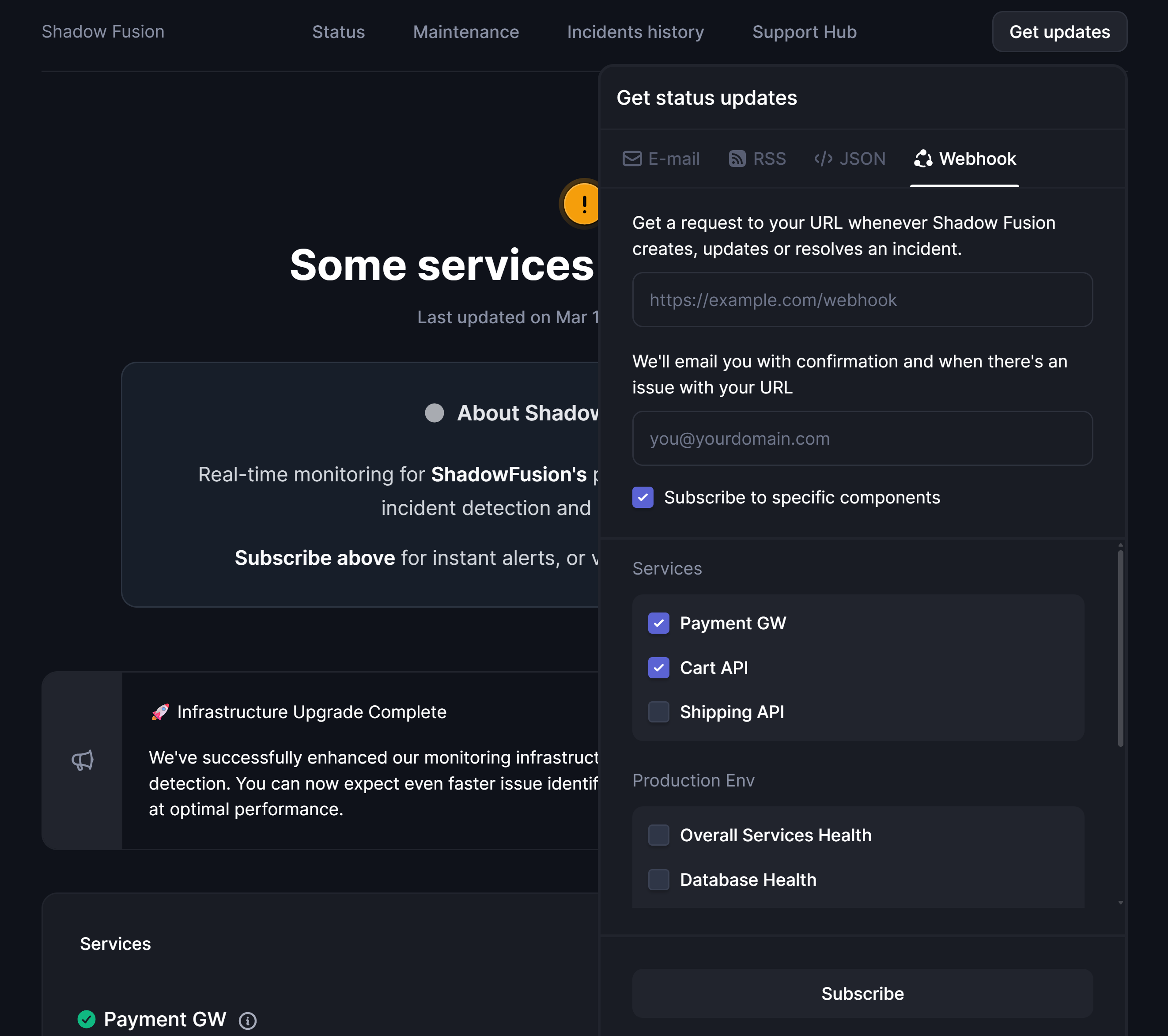The height and width of the screenshot is (1036, 1168).
Task: Open the Incidents history page
Action: [x=635, y=32]
